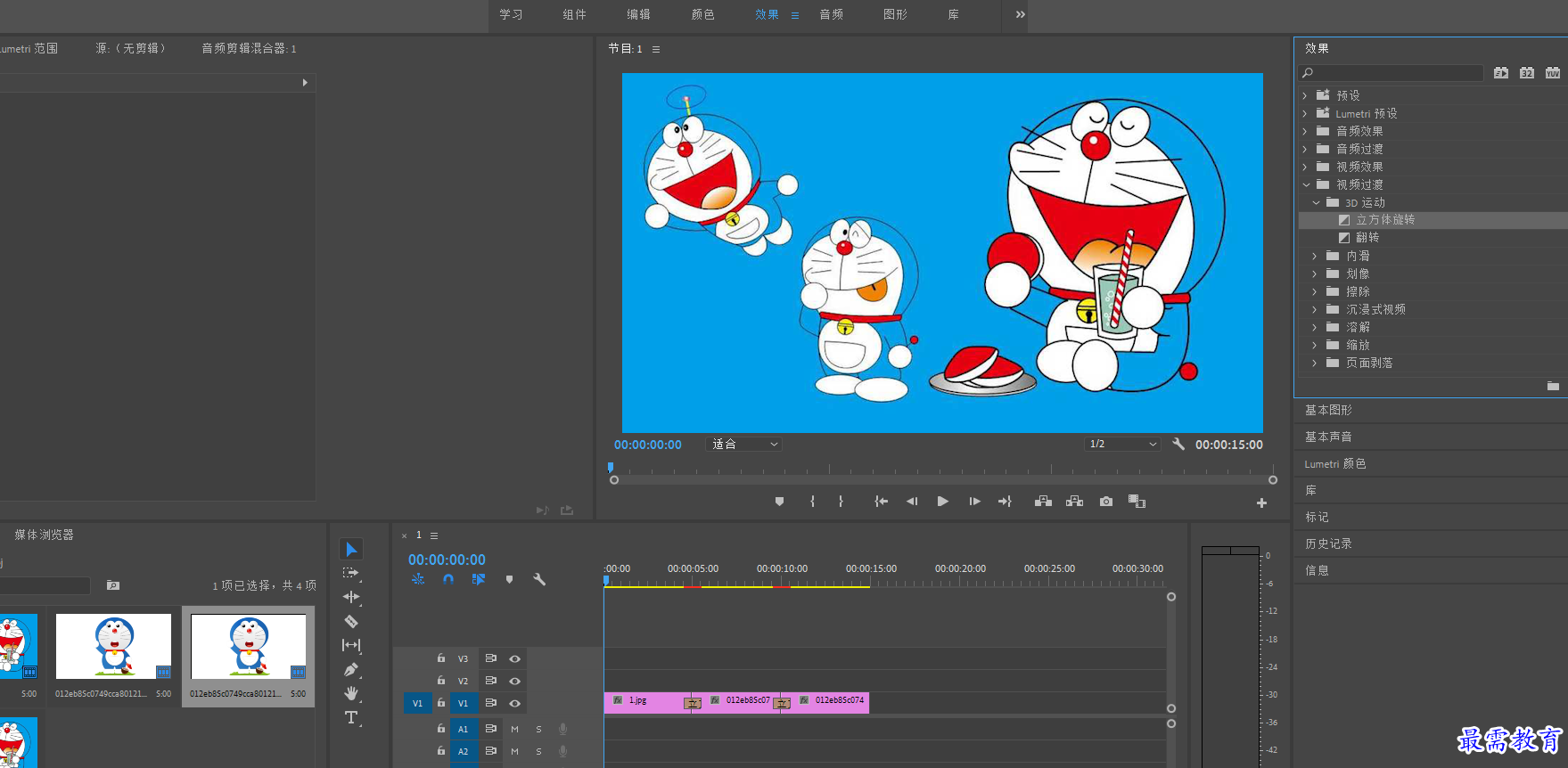
Task: Expand the 溶解 folder
Action: click(1314, 327)
